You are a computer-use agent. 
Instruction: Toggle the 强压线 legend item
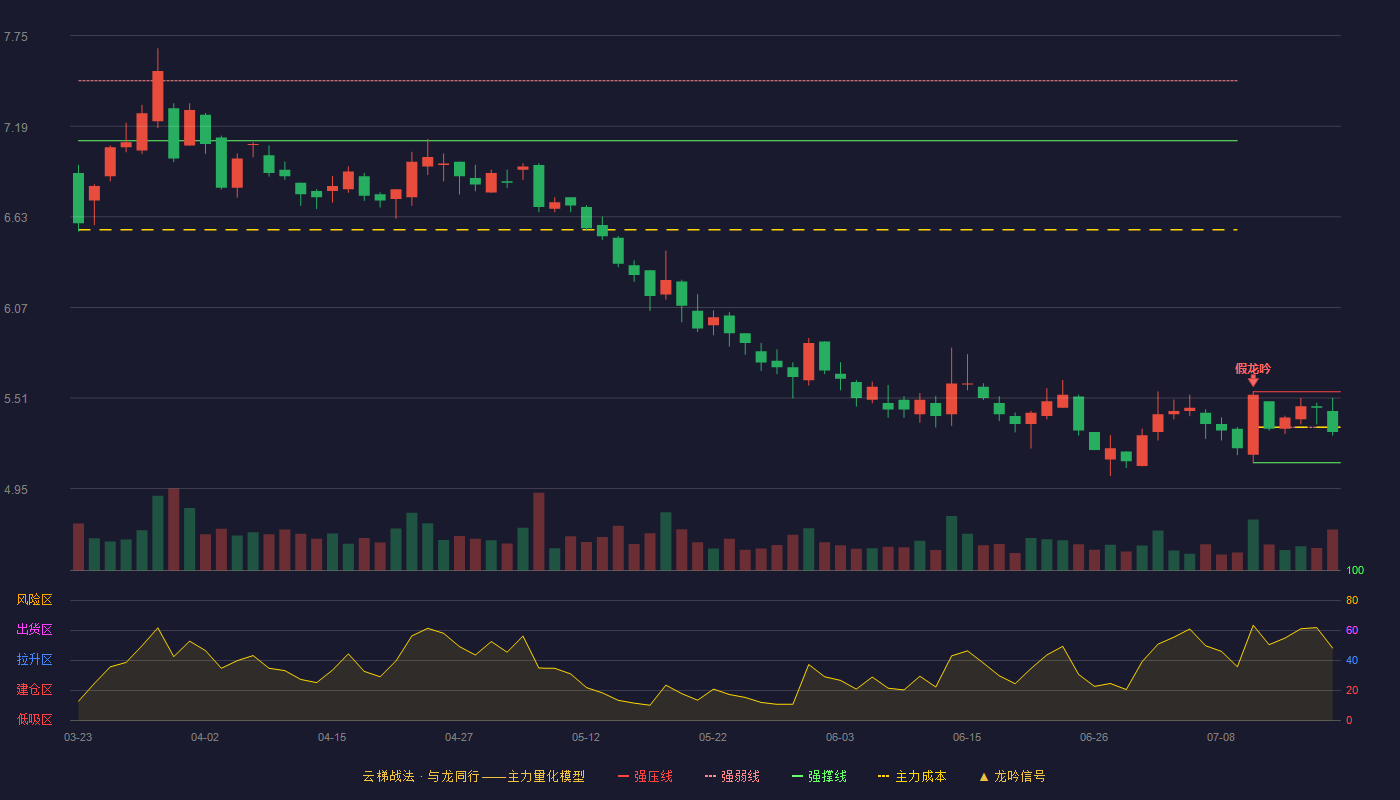pos(645,776)
